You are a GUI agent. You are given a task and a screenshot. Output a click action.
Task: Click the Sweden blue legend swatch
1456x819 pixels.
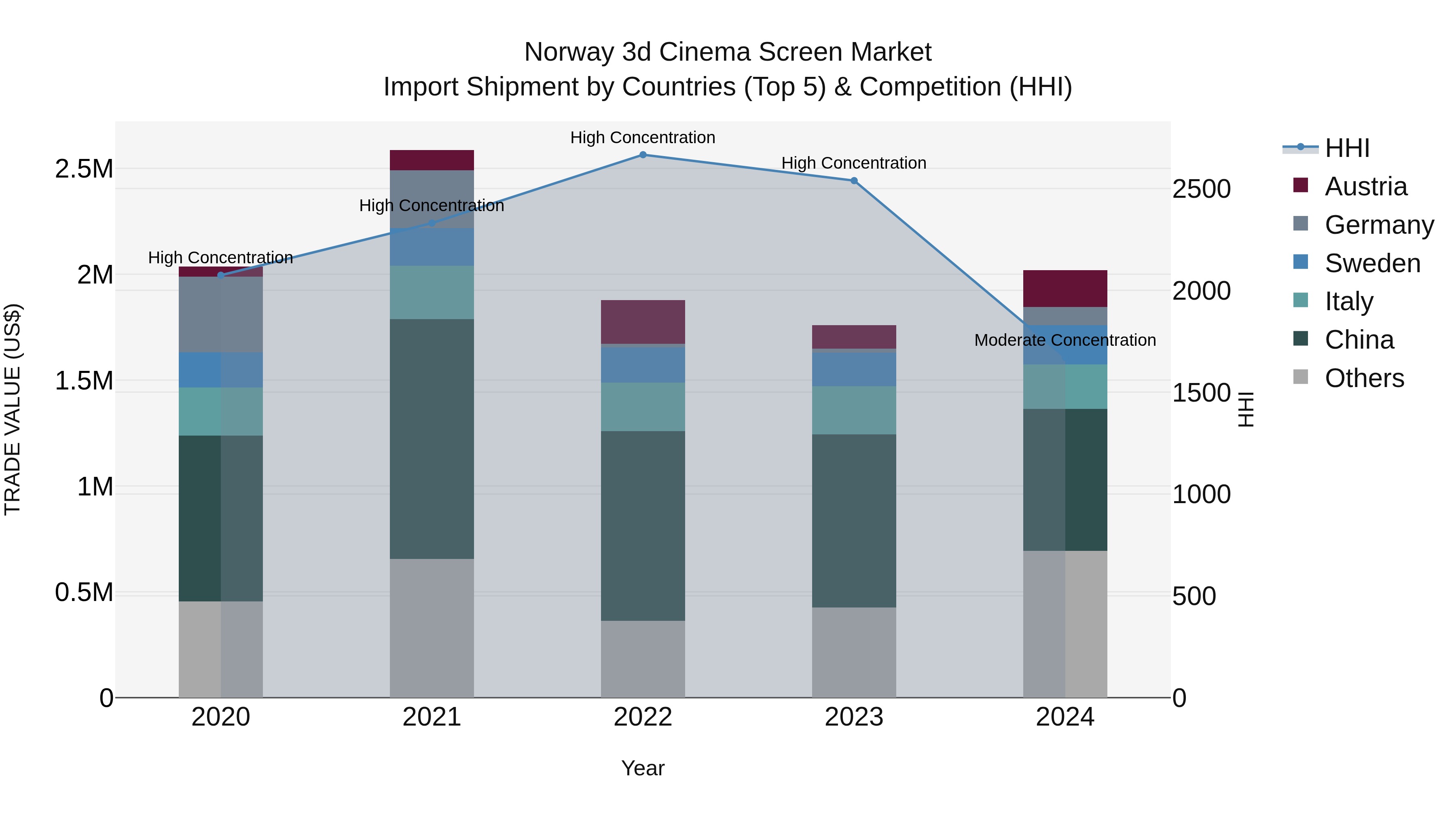click(x=1301, y=262)
